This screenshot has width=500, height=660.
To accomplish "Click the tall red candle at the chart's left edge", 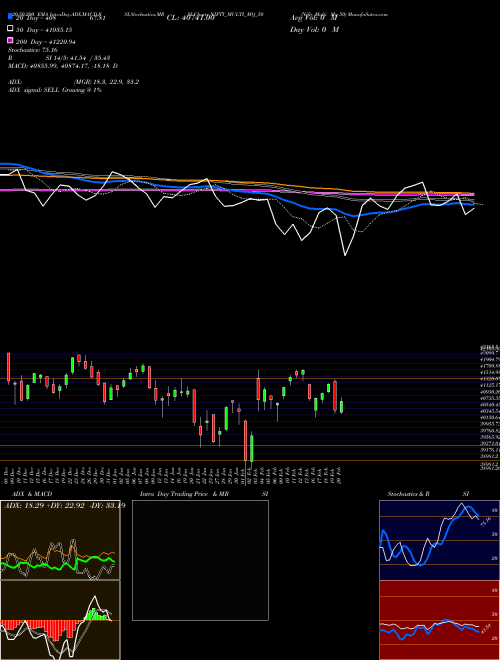I will [x=8, y=367].
